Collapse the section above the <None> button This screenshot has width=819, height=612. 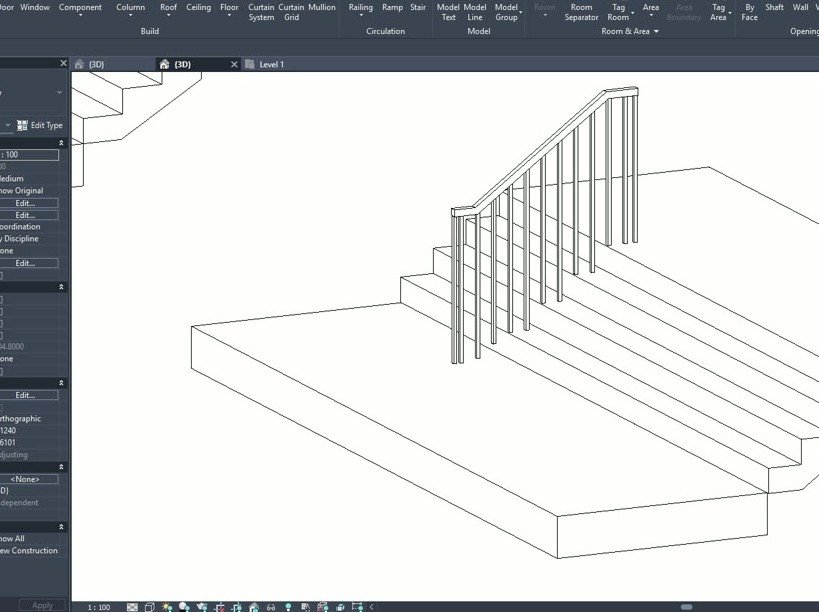pos(61,467)
